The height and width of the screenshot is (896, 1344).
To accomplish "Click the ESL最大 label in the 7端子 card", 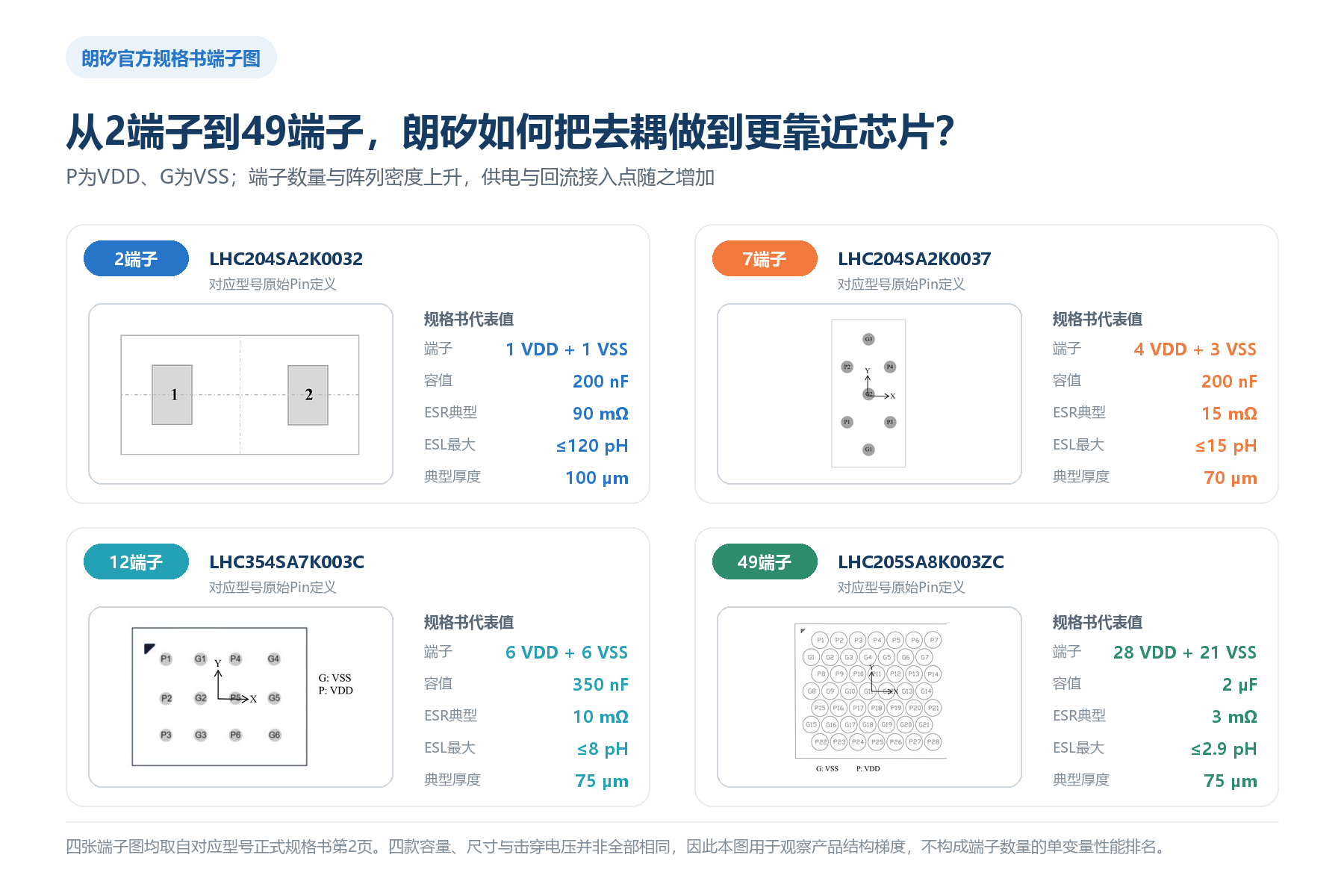I will coord(1078,445).
